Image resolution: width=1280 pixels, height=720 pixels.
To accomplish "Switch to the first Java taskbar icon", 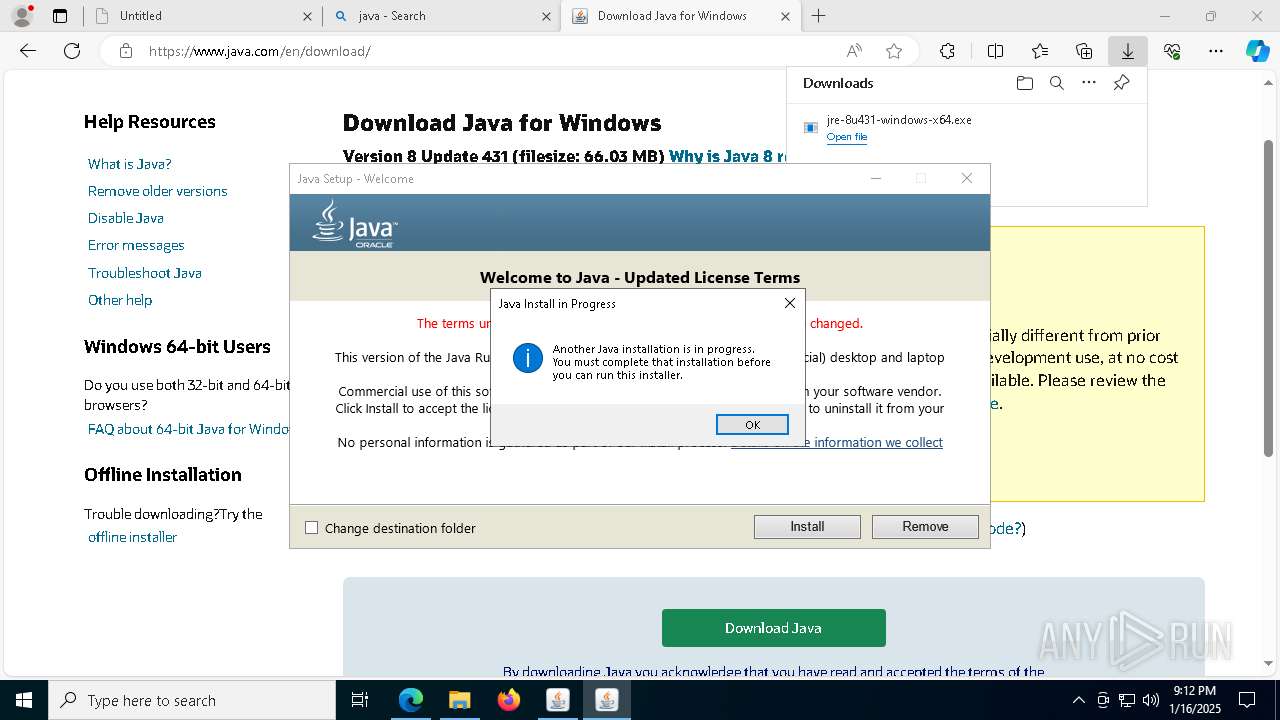I will (x=558, y=700).
